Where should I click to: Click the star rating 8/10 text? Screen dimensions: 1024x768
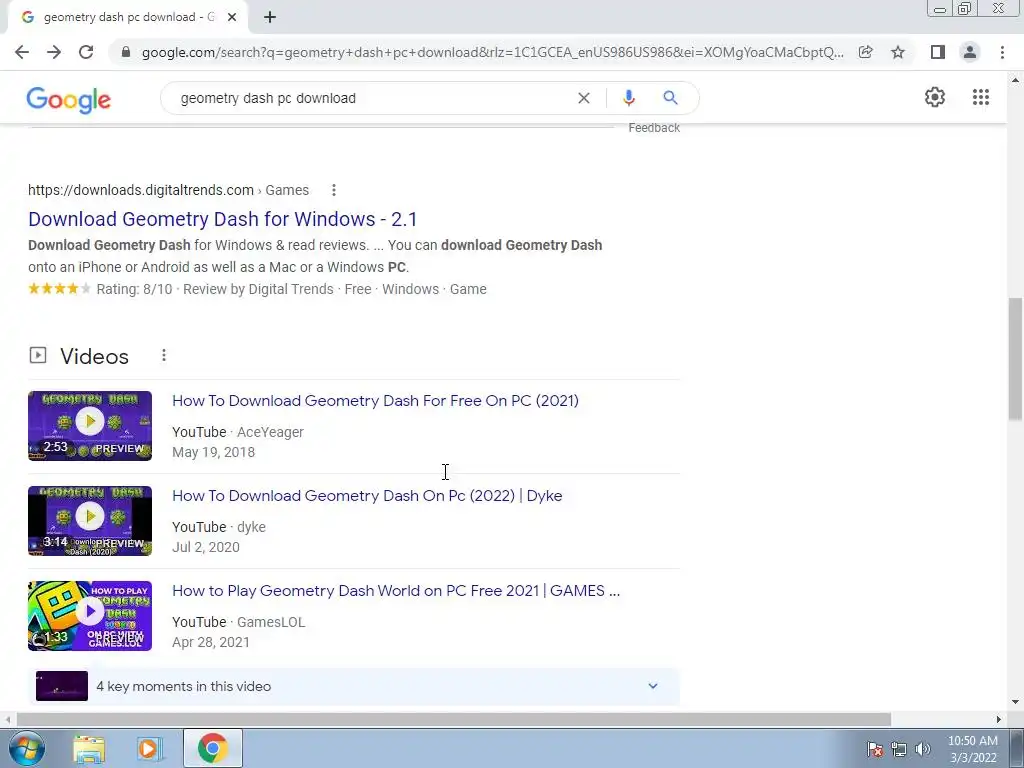click(x=135, y=289)
